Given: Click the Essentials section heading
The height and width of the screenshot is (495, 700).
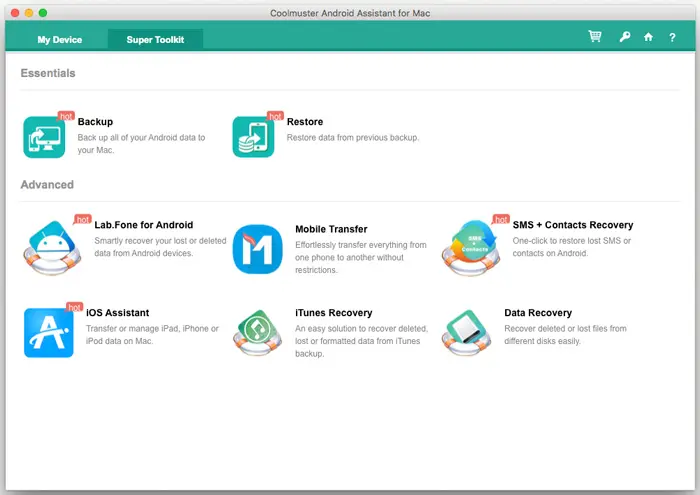Looking at the screenshot, I should click(x=48, y=73).
